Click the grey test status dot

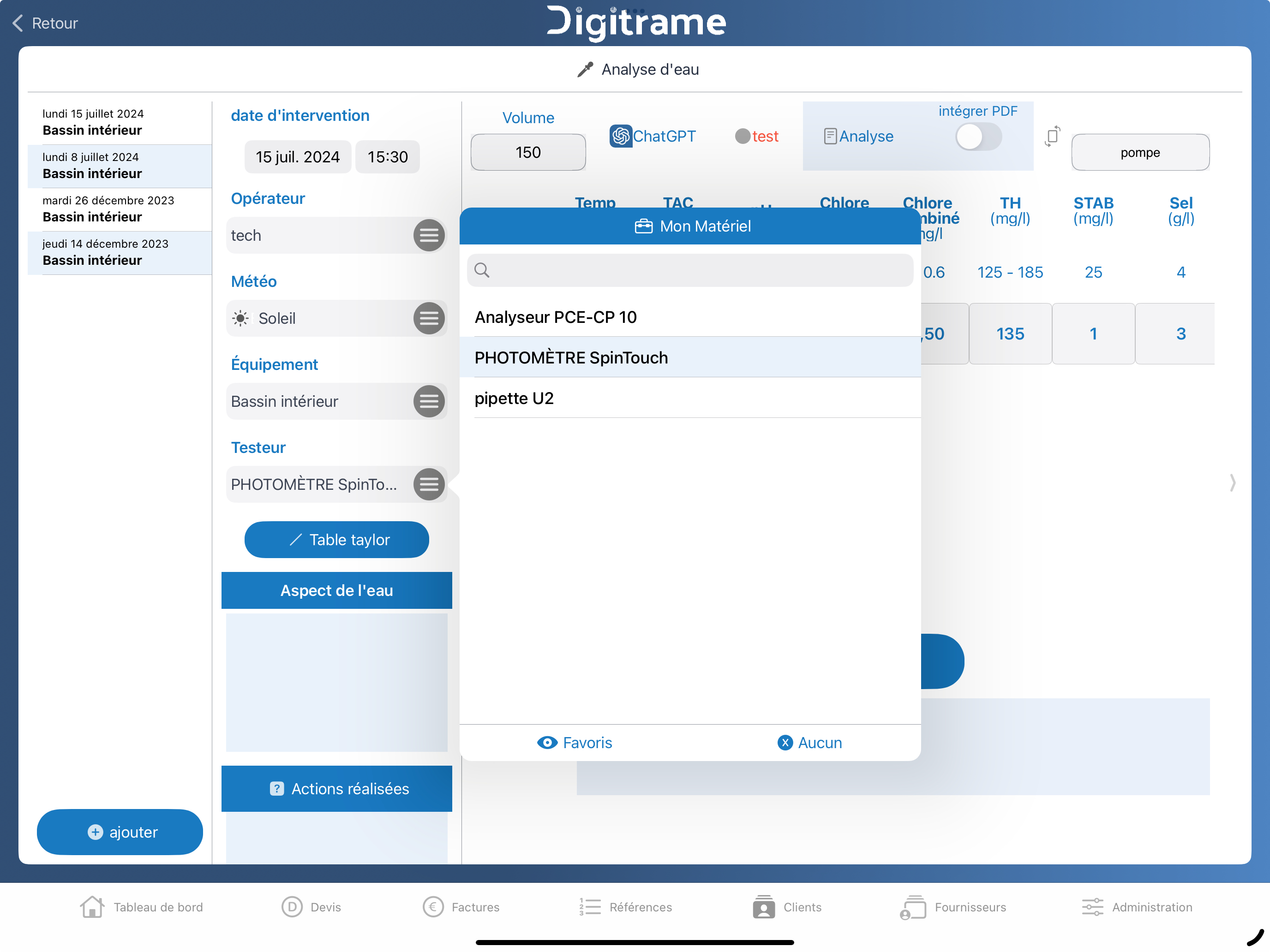tap(743, 136)
